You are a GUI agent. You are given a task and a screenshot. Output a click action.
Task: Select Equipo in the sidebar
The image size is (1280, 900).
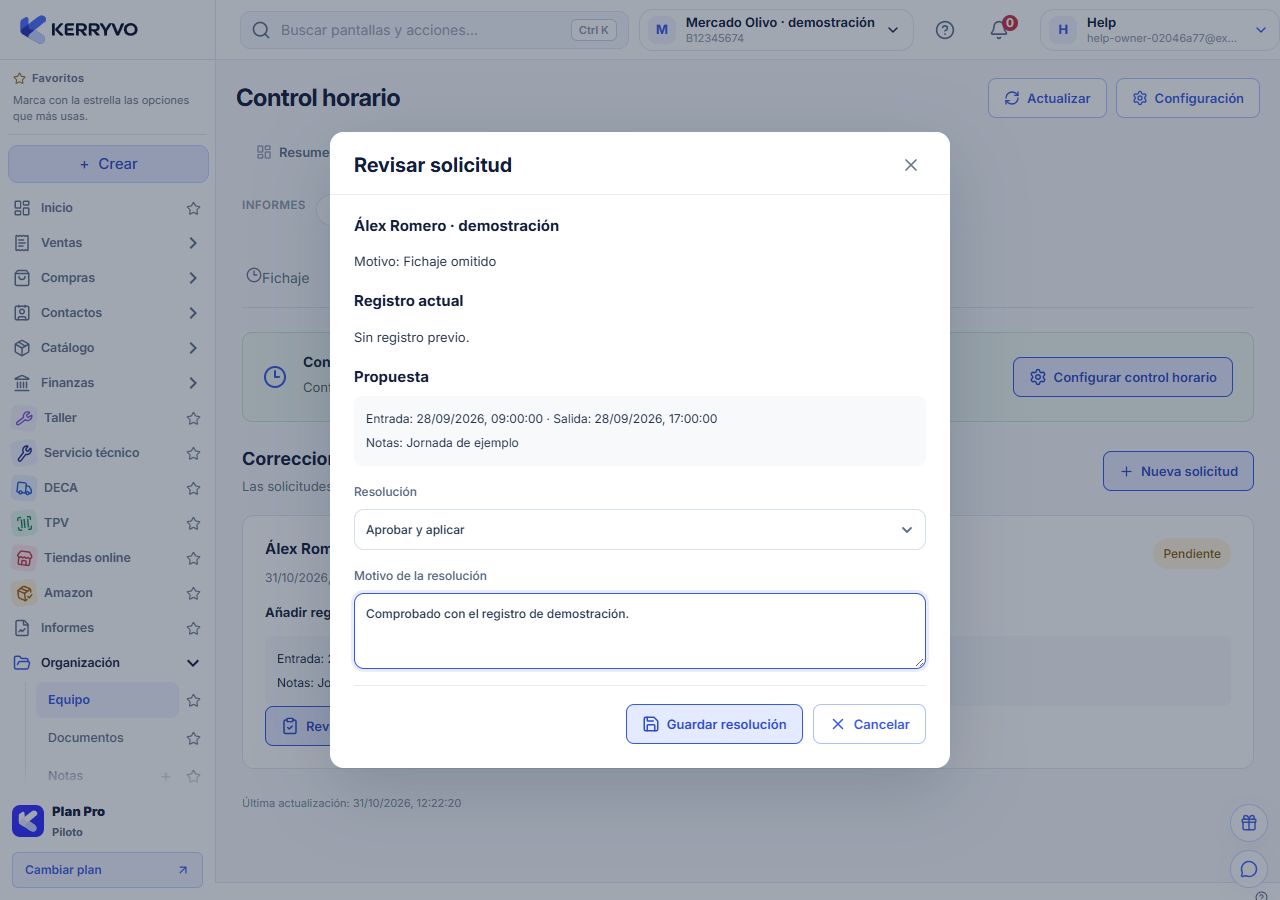pyautogui.click(x=107, y=700)
